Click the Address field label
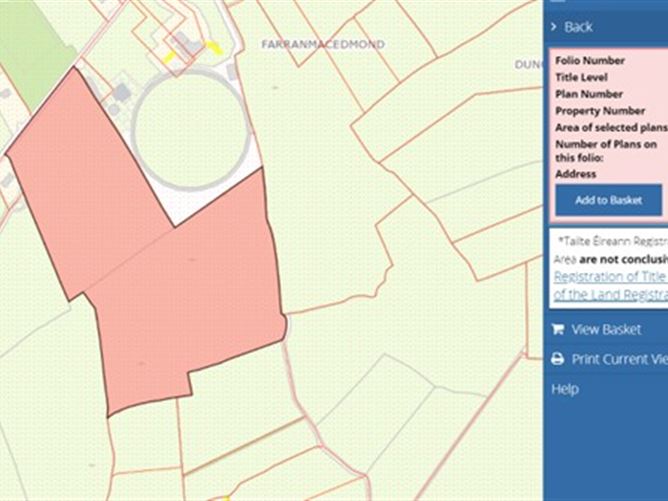Screen dimensions: 668x501 pyautogui.click(x=576, y=174)
